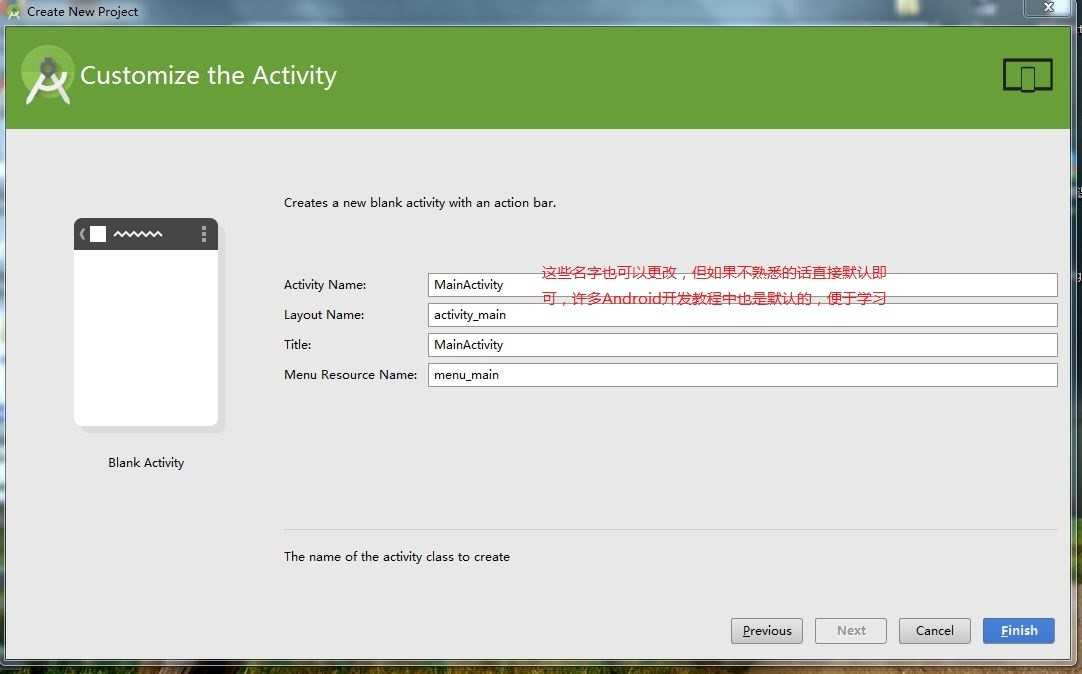The image size is (1082, 674).
Task: Click 'Creates a new blank activity' description text
Action: [x=420, y=203]
